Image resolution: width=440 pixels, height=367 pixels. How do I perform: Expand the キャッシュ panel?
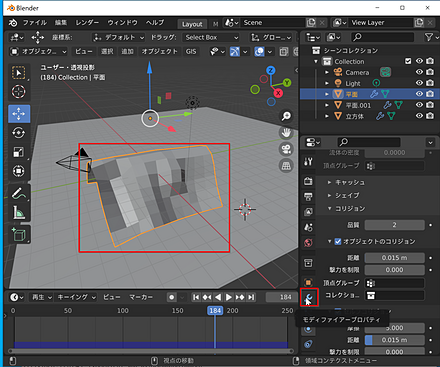(x=346, y=182)
